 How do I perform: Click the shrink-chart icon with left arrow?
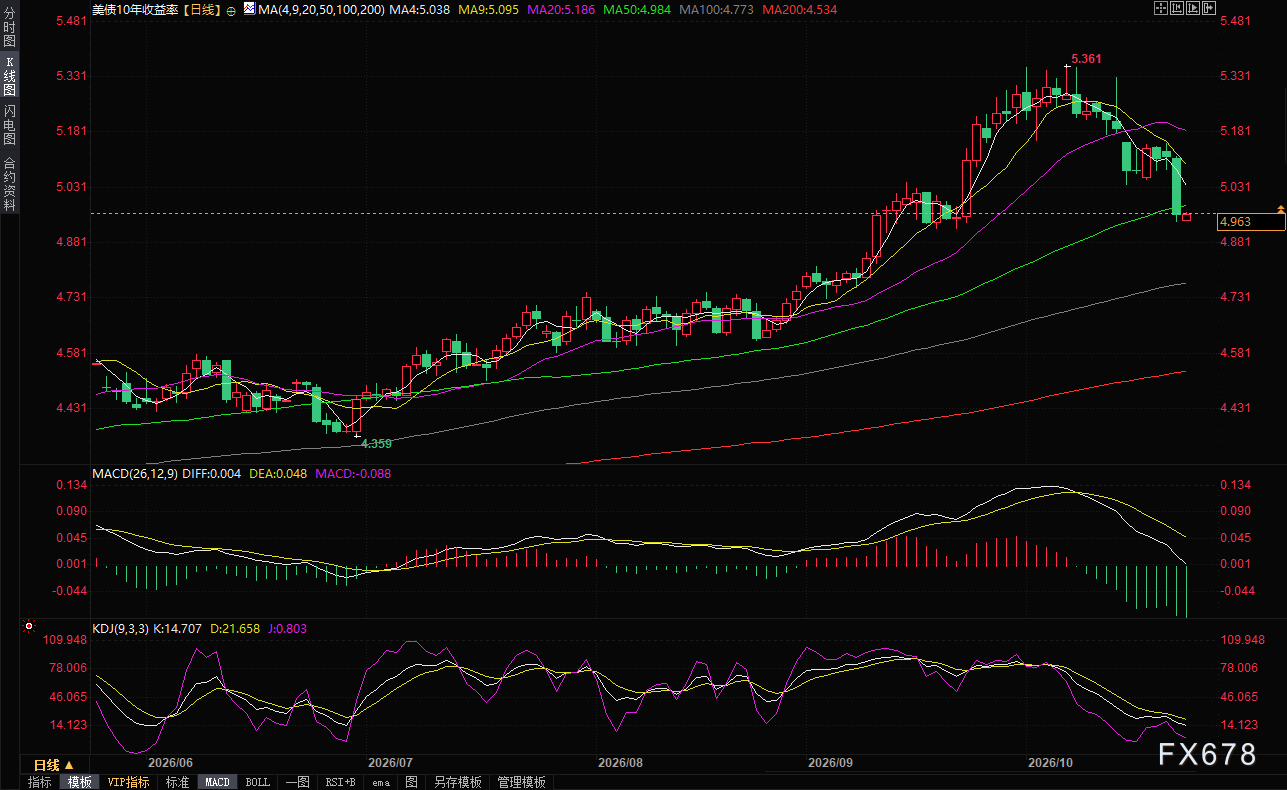1177,8
